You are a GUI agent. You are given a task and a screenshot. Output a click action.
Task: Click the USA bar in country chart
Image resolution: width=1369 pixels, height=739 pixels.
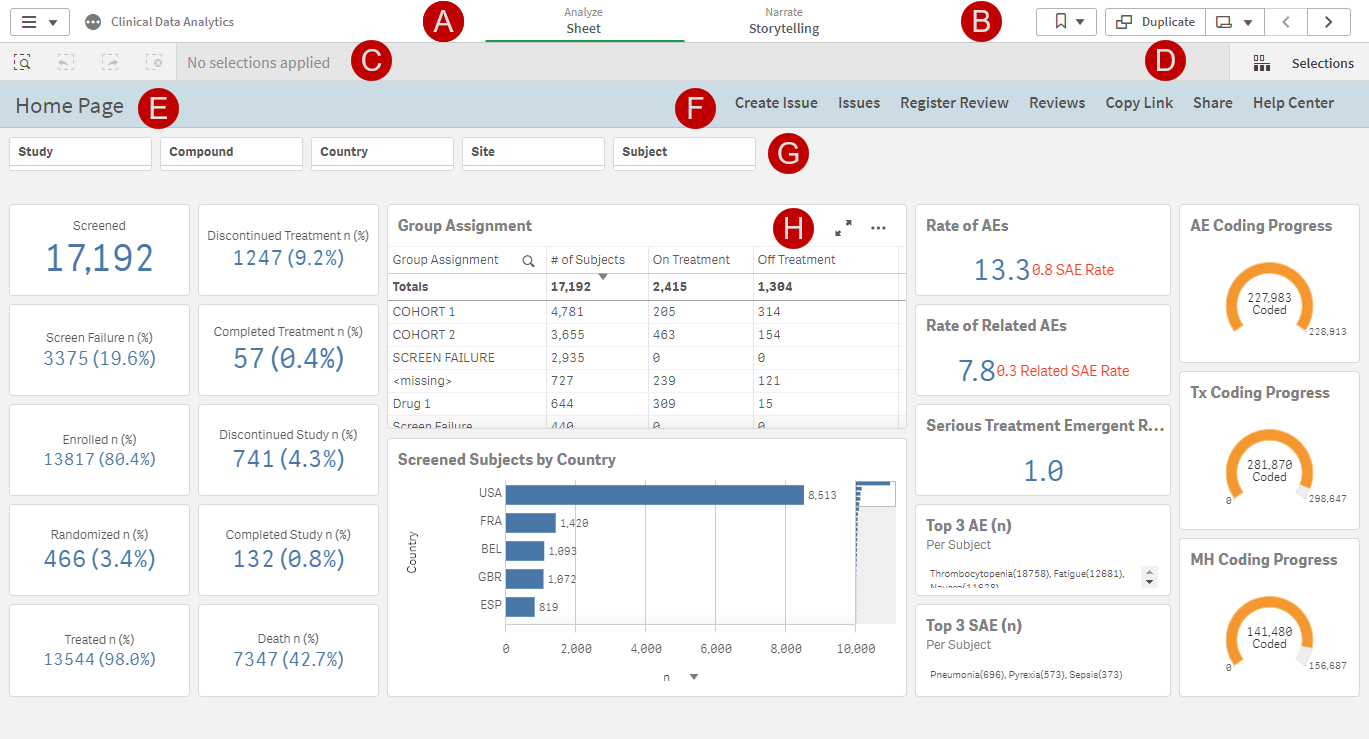pos(654,494)
